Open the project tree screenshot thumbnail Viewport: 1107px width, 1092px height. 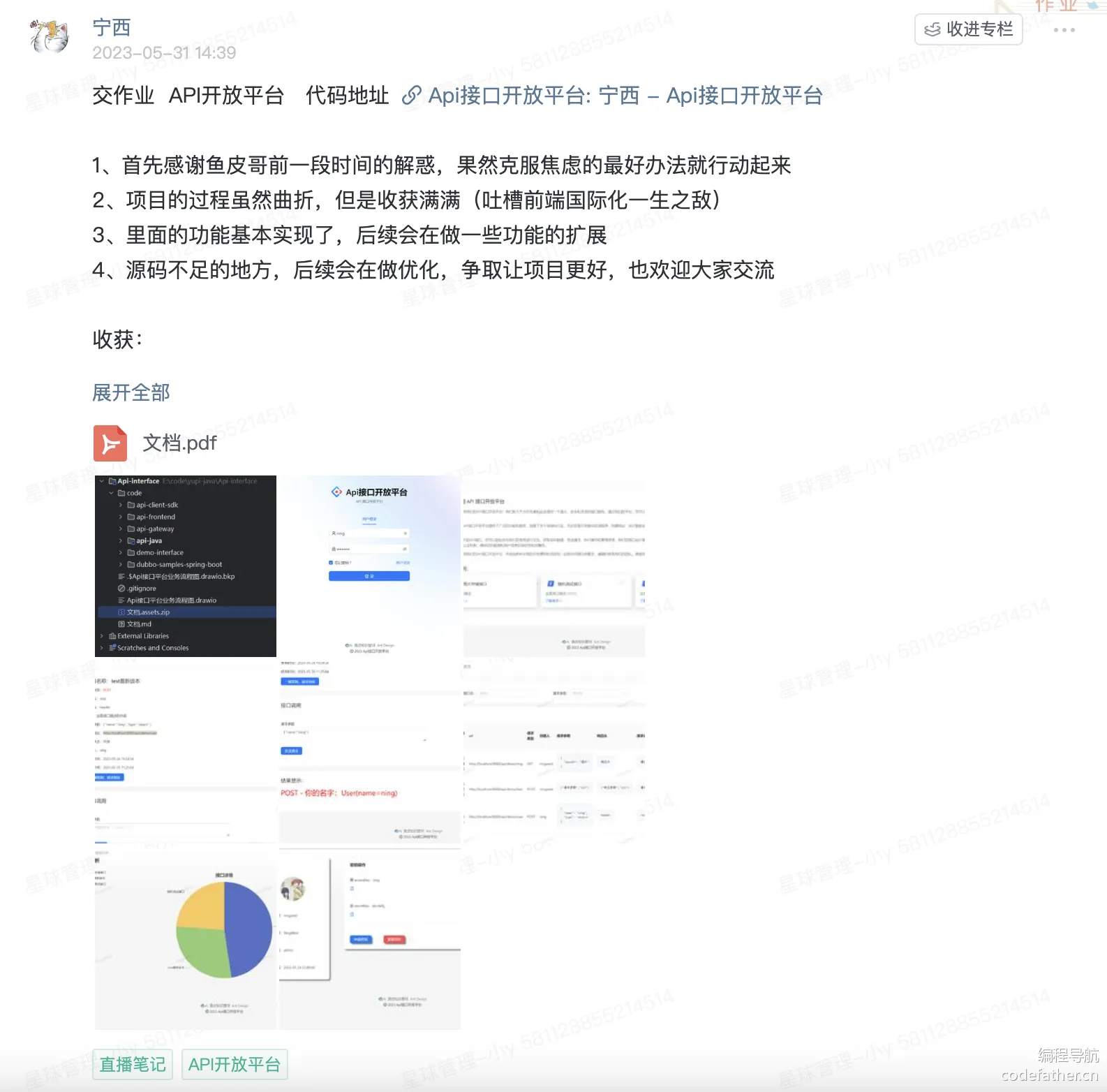pyautogui.click(x=186, y=566)
